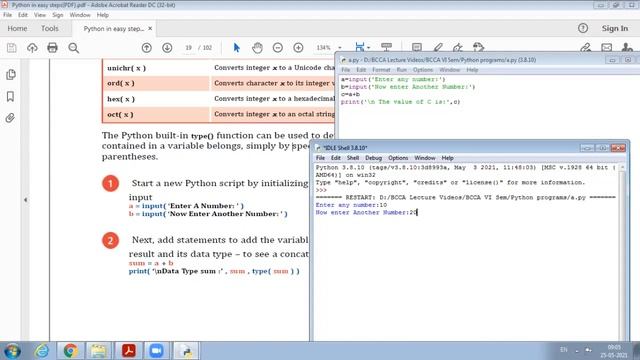Click the upload to cloud icon

pos(32,48)
